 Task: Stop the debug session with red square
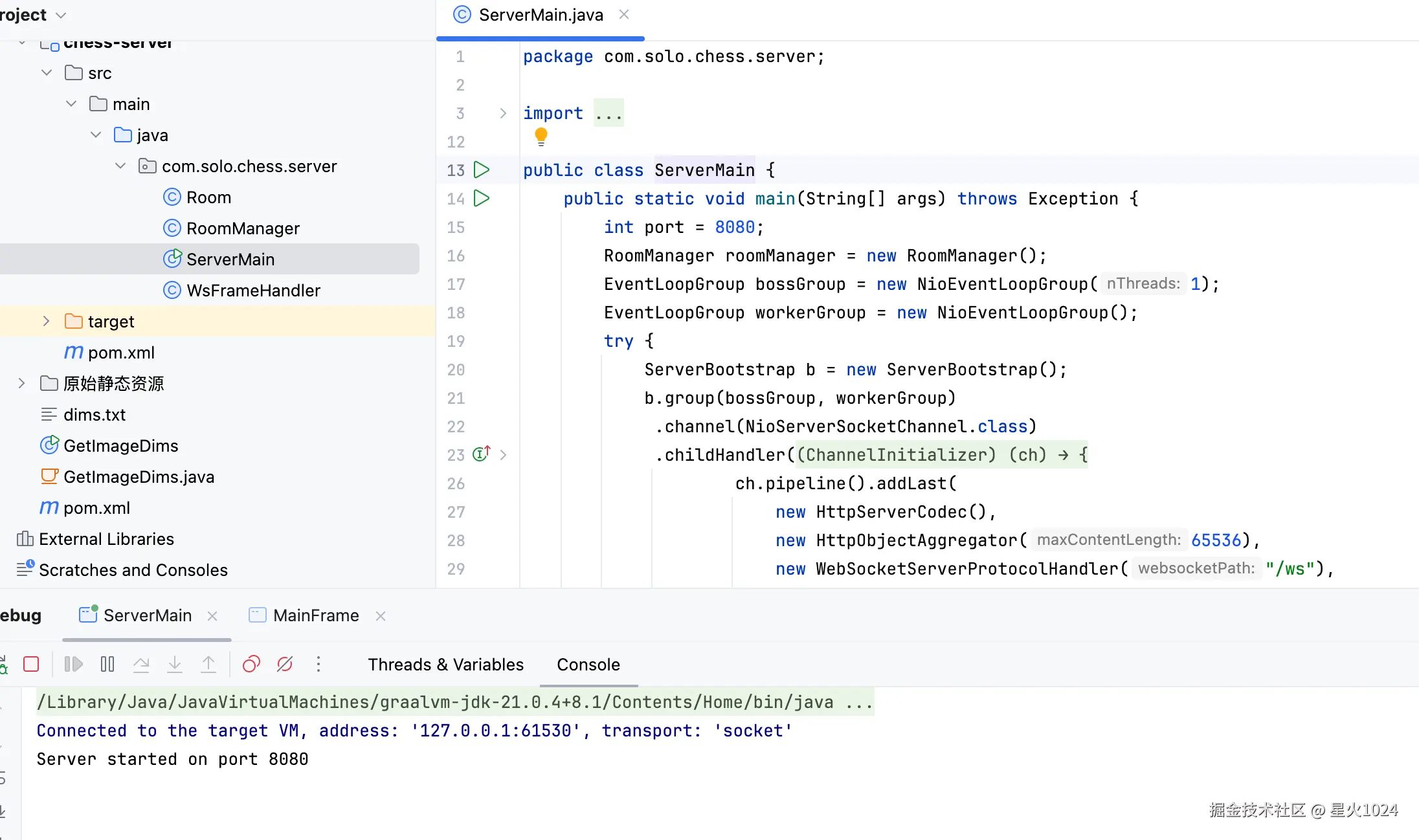31,664
